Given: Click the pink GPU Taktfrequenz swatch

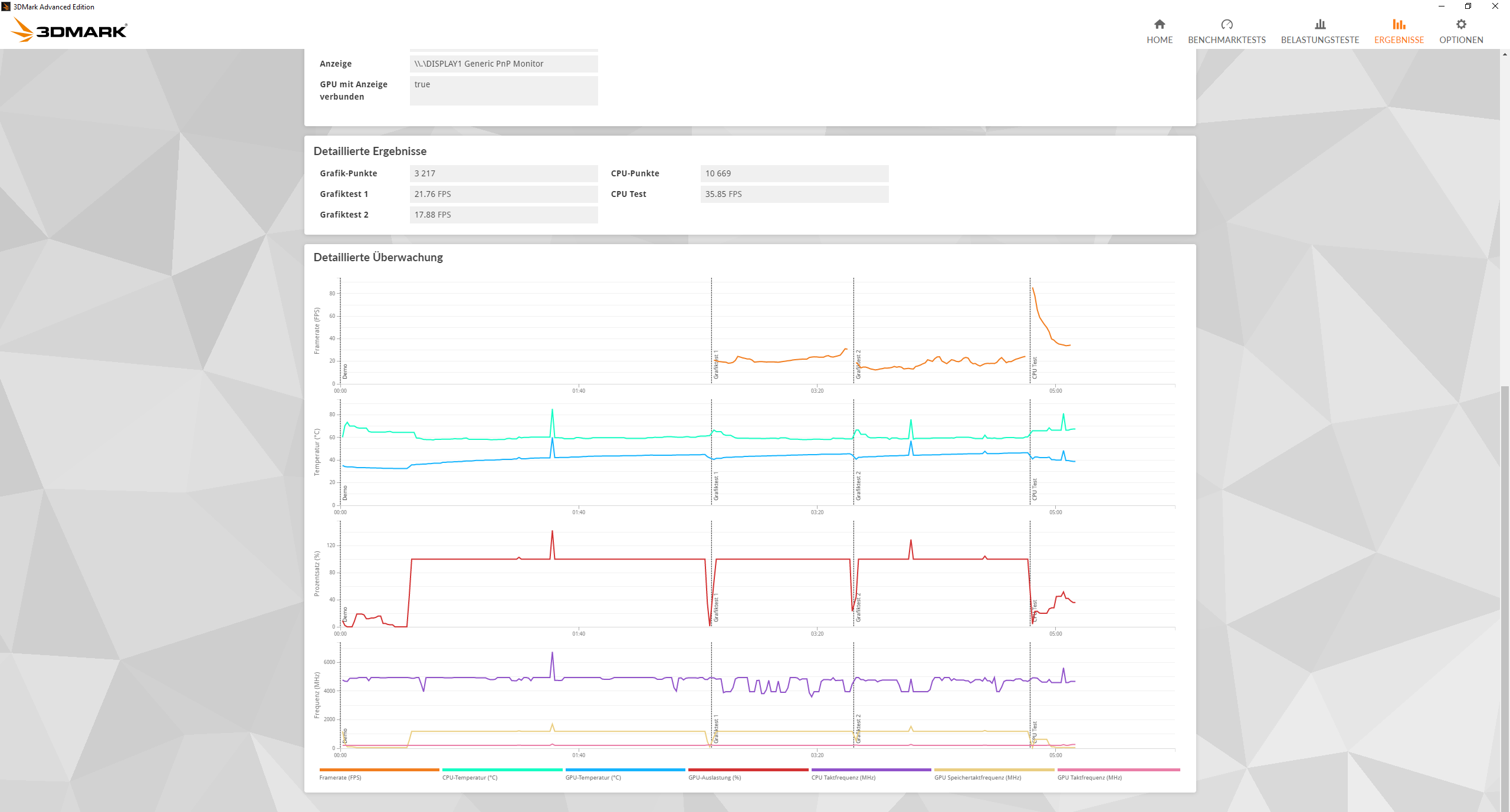Looking at the screenshot, I should (1118, 770).
